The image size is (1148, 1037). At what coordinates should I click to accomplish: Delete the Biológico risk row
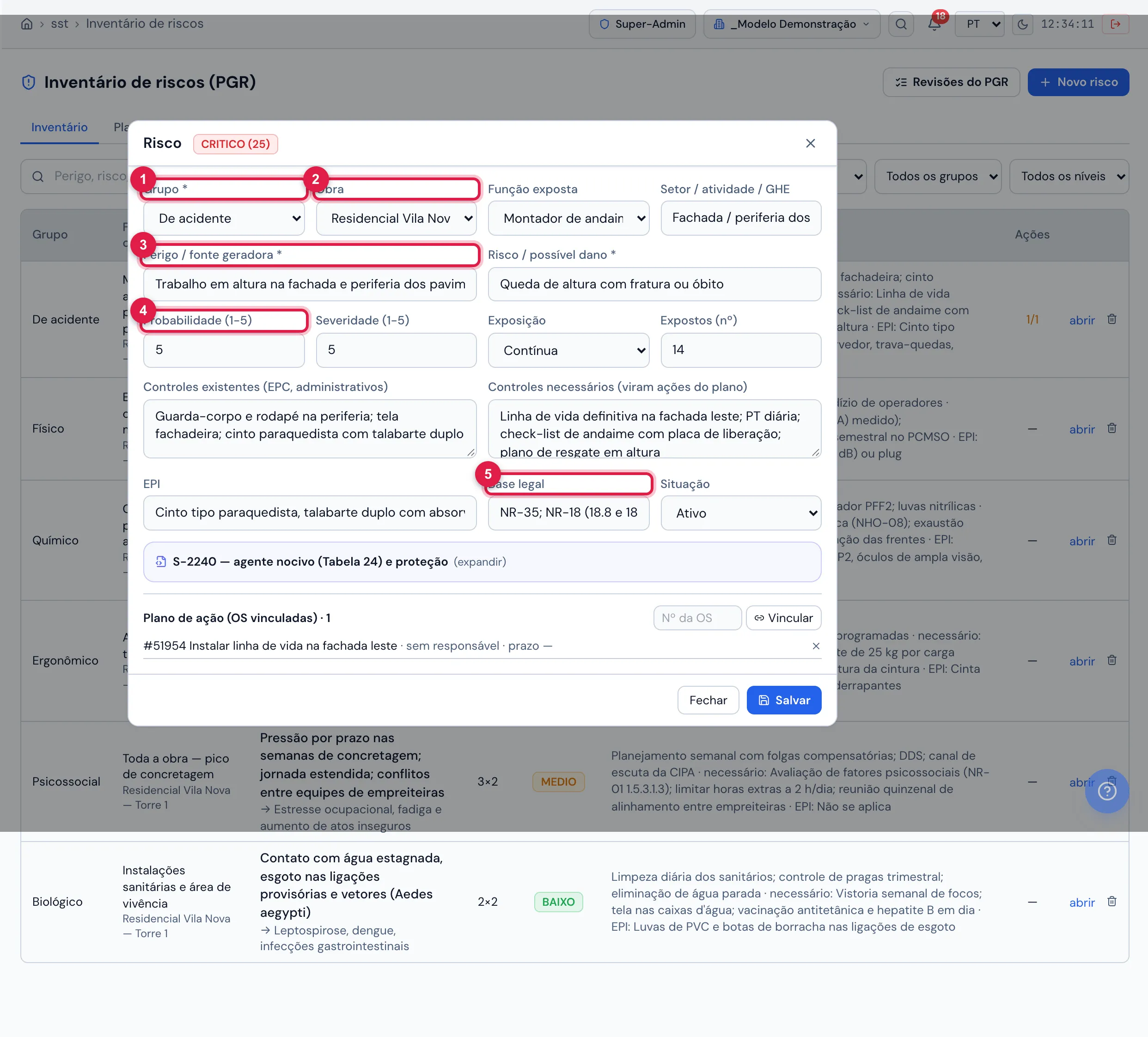[x=1111, y=901]
